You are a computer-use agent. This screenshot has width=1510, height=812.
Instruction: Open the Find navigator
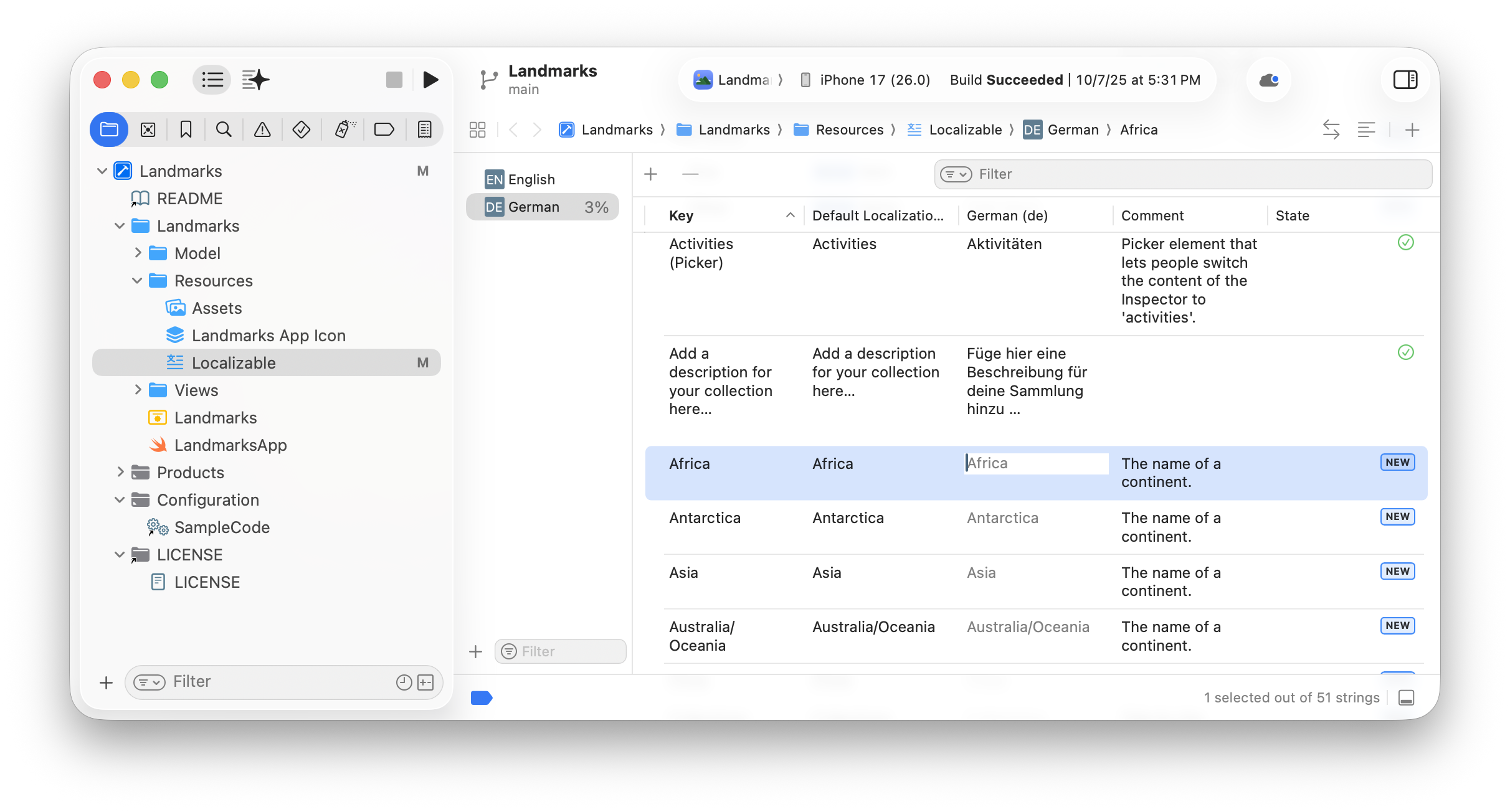pyautogui.click(x=224, y=130)
